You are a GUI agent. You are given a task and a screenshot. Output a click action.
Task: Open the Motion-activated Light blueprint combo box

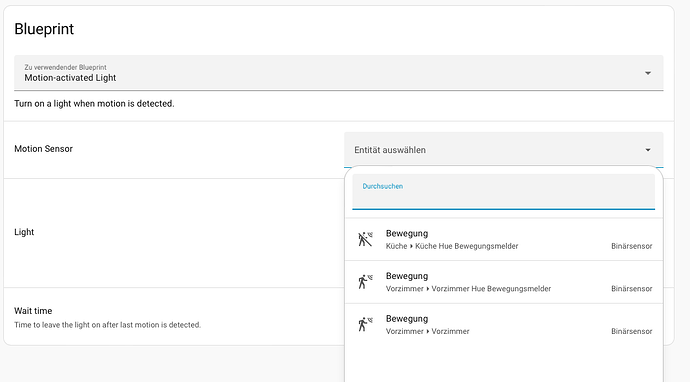pyautogui.click(x=338, y=73)
